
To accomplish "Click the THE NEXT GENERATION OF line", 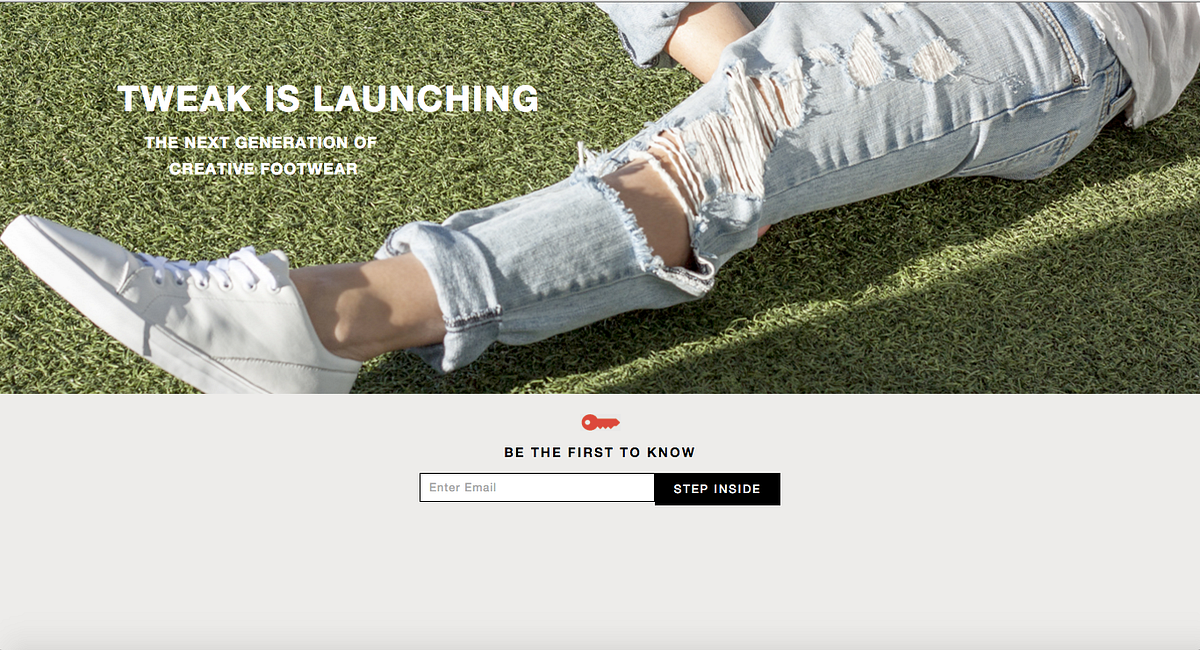I will 261,143.
